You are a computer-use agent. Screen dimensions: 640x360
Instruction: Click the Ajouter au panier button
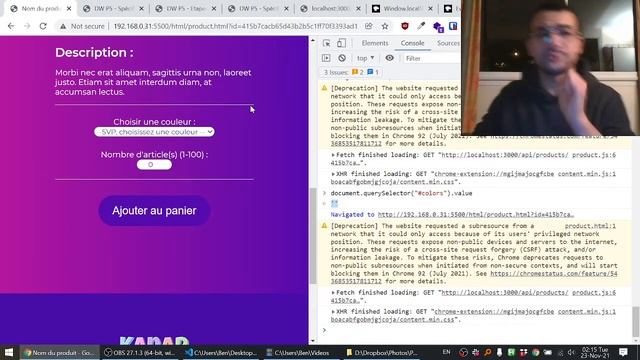(154, 211)
